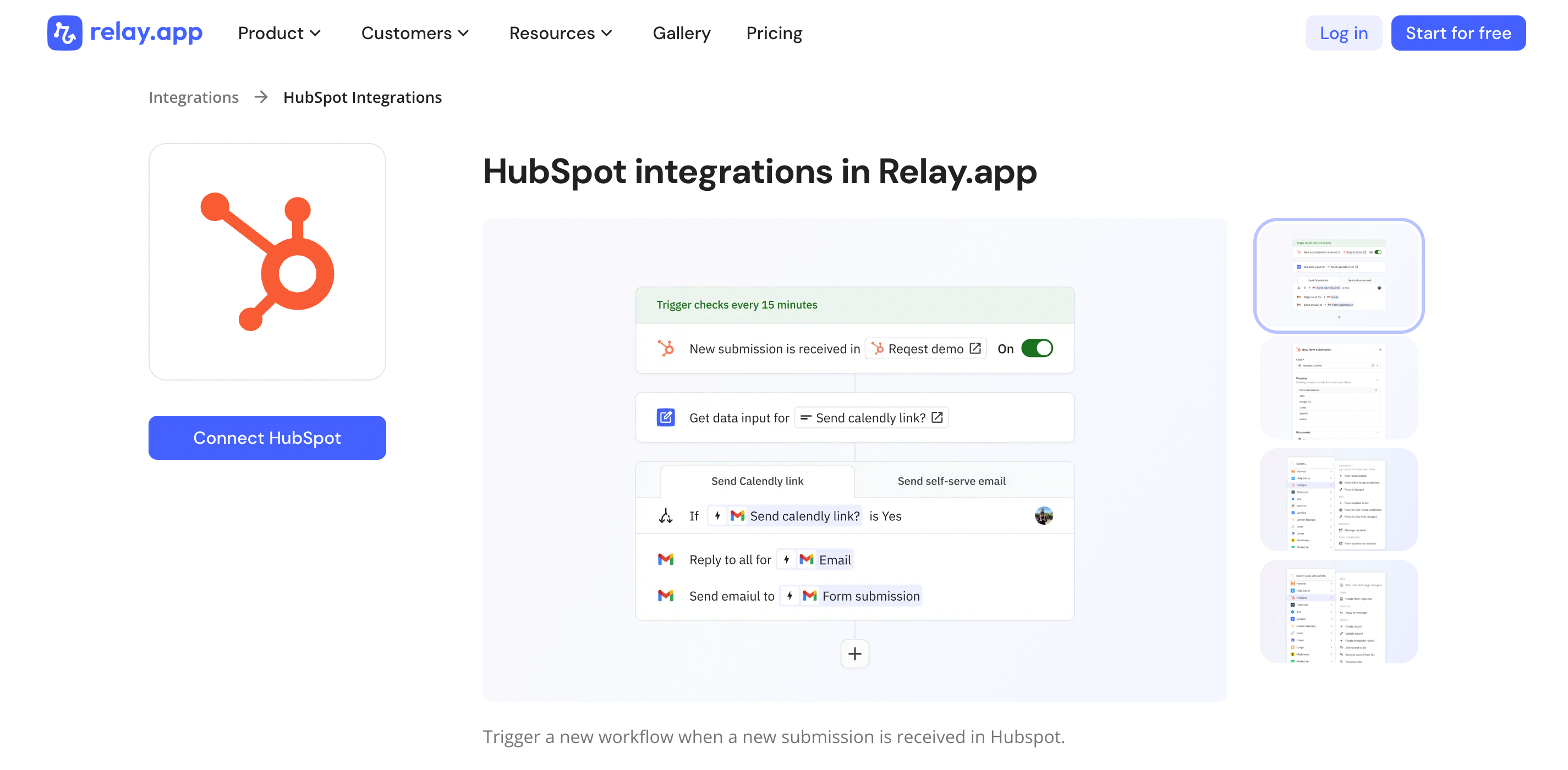The width and height of the screenshot is (1568, 770).
Task: Open the Pricing page
Action: (x=774, y=33)
